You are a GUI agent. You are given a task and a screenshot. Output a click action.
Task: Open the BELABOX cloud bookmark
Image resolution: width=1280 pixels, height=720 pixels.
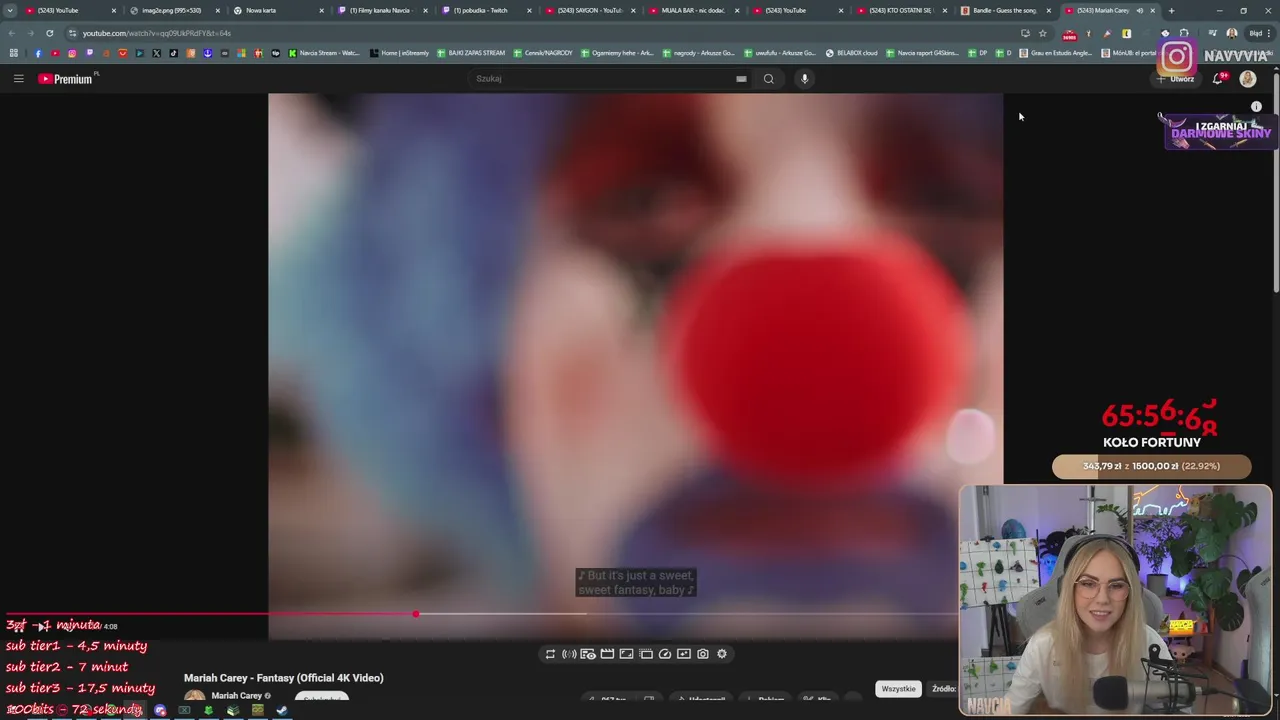coord(851,53)
